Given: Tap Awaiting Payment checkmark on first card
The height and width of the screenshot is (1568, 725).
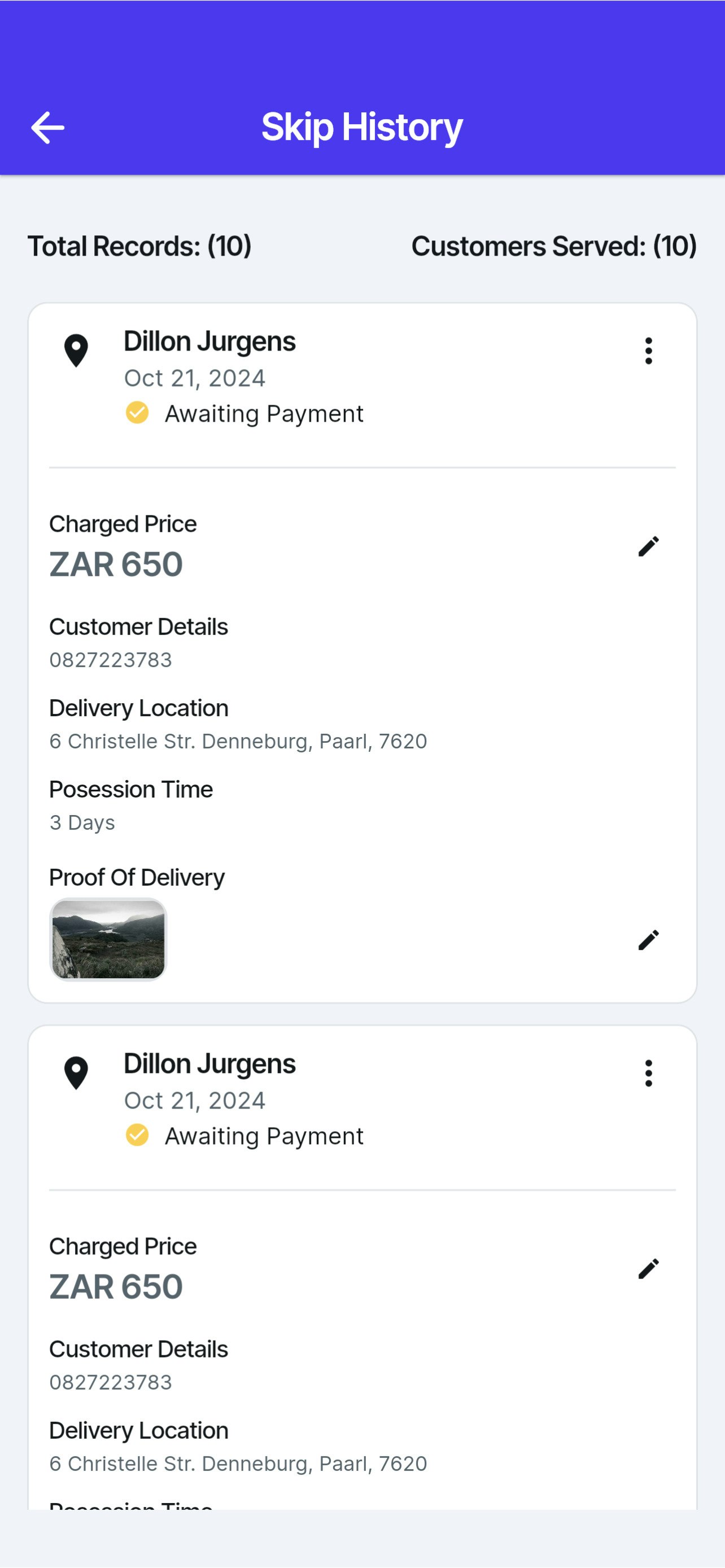Looking at the screenshot, I should pyautogui.click(x=137, y=413).
